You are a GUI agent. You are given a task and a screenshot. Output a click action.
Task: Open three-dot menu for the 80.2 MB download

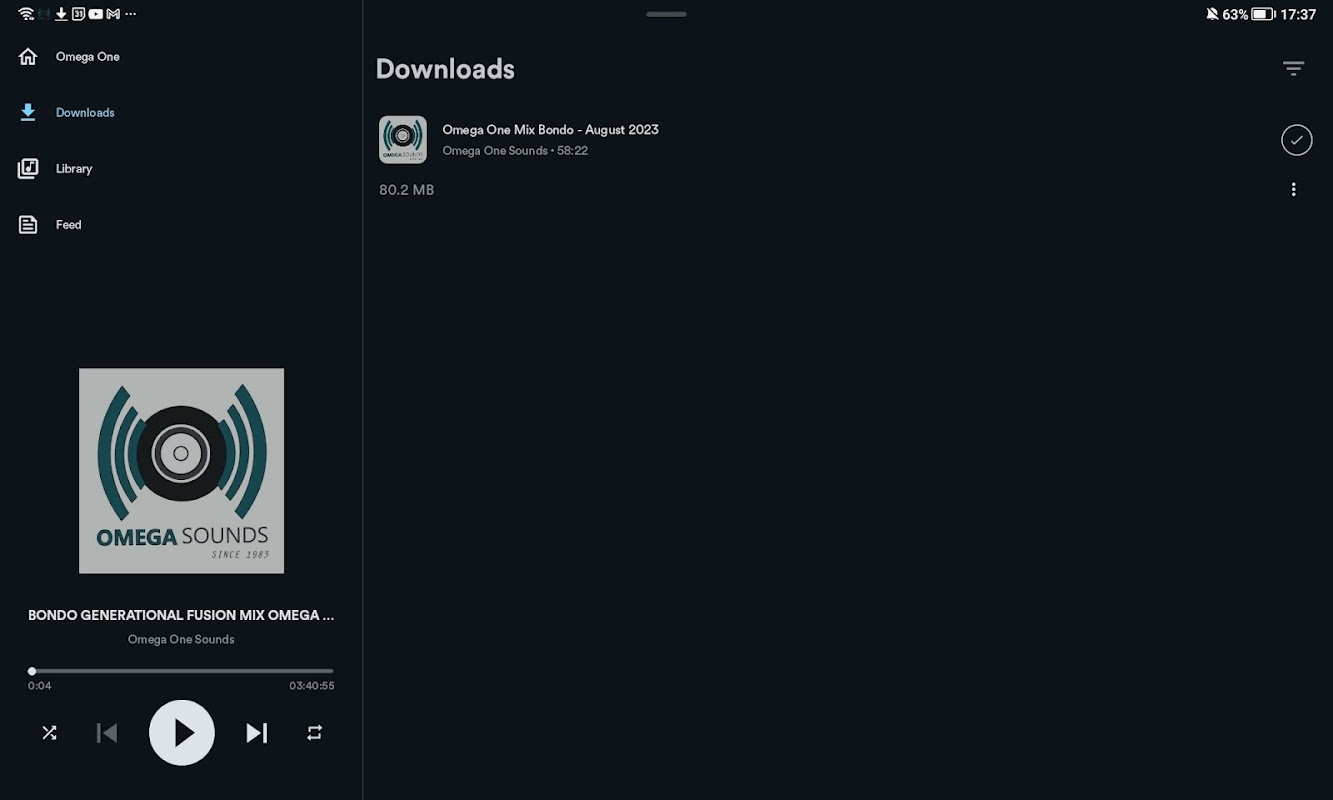[1293, 189]
